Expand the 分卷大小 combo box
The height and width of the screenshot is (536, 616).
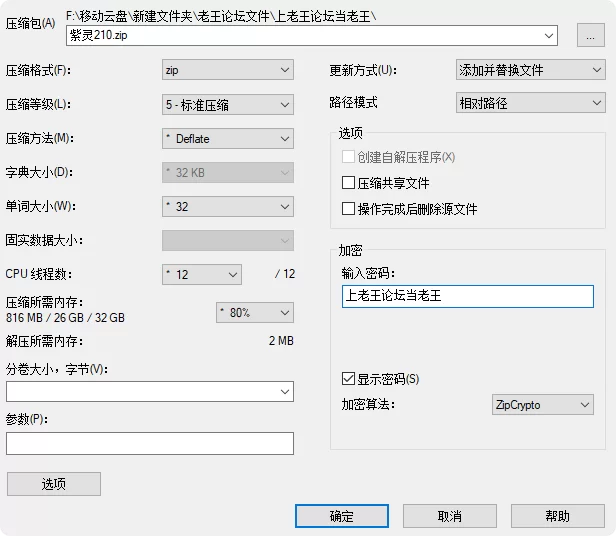(150, 391)
